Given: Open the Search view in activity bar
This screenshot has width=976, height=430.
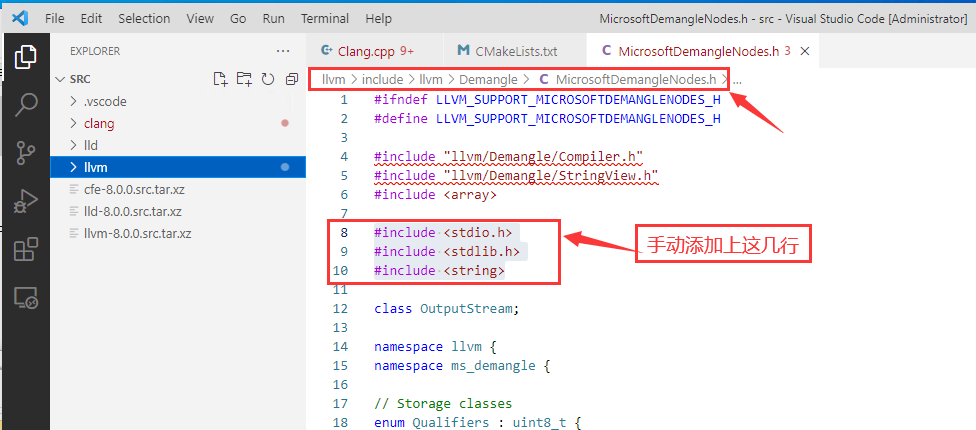Looking at the screenshot, I should (x=26, y=105).
